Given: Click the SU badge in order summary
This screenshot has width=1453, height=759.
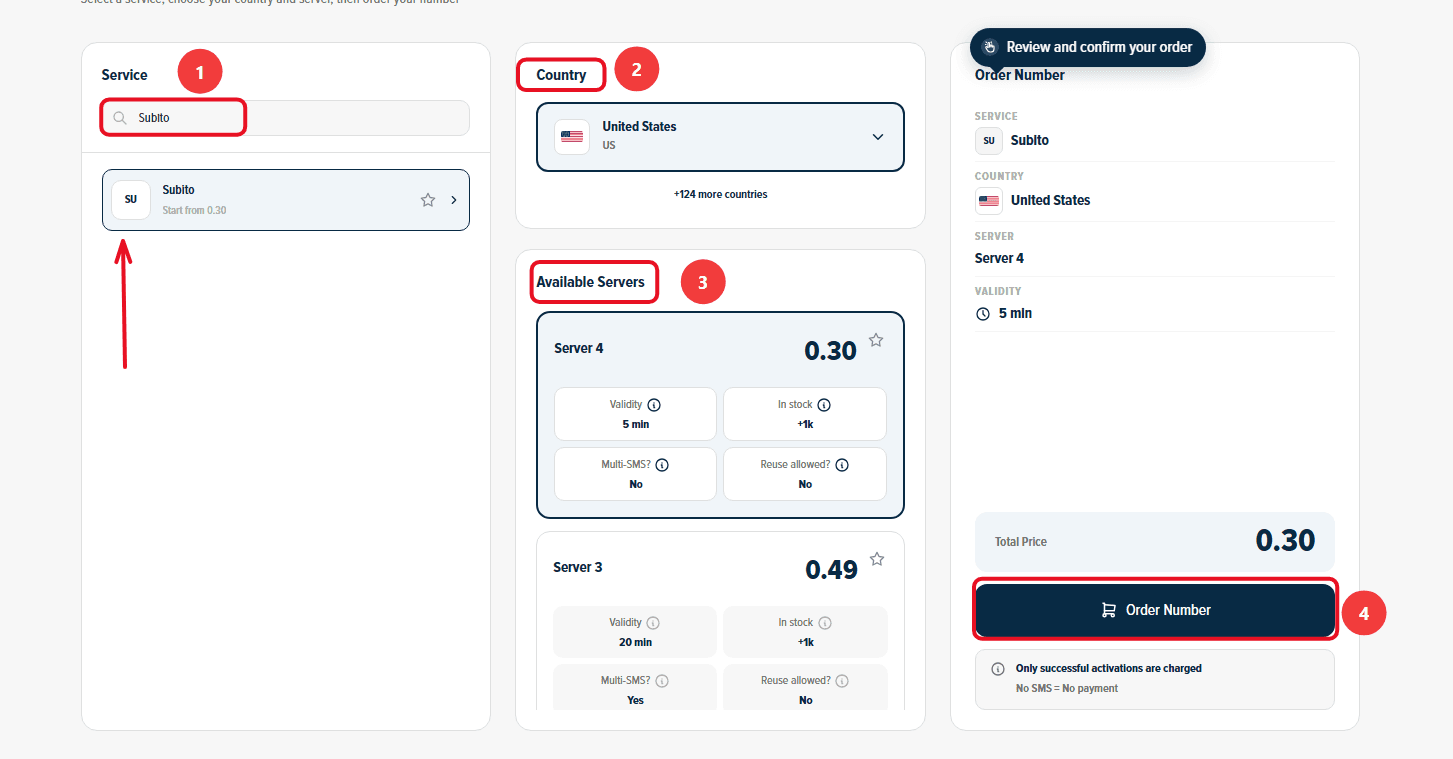Looking at the screenshot, I should pos(988,141).
